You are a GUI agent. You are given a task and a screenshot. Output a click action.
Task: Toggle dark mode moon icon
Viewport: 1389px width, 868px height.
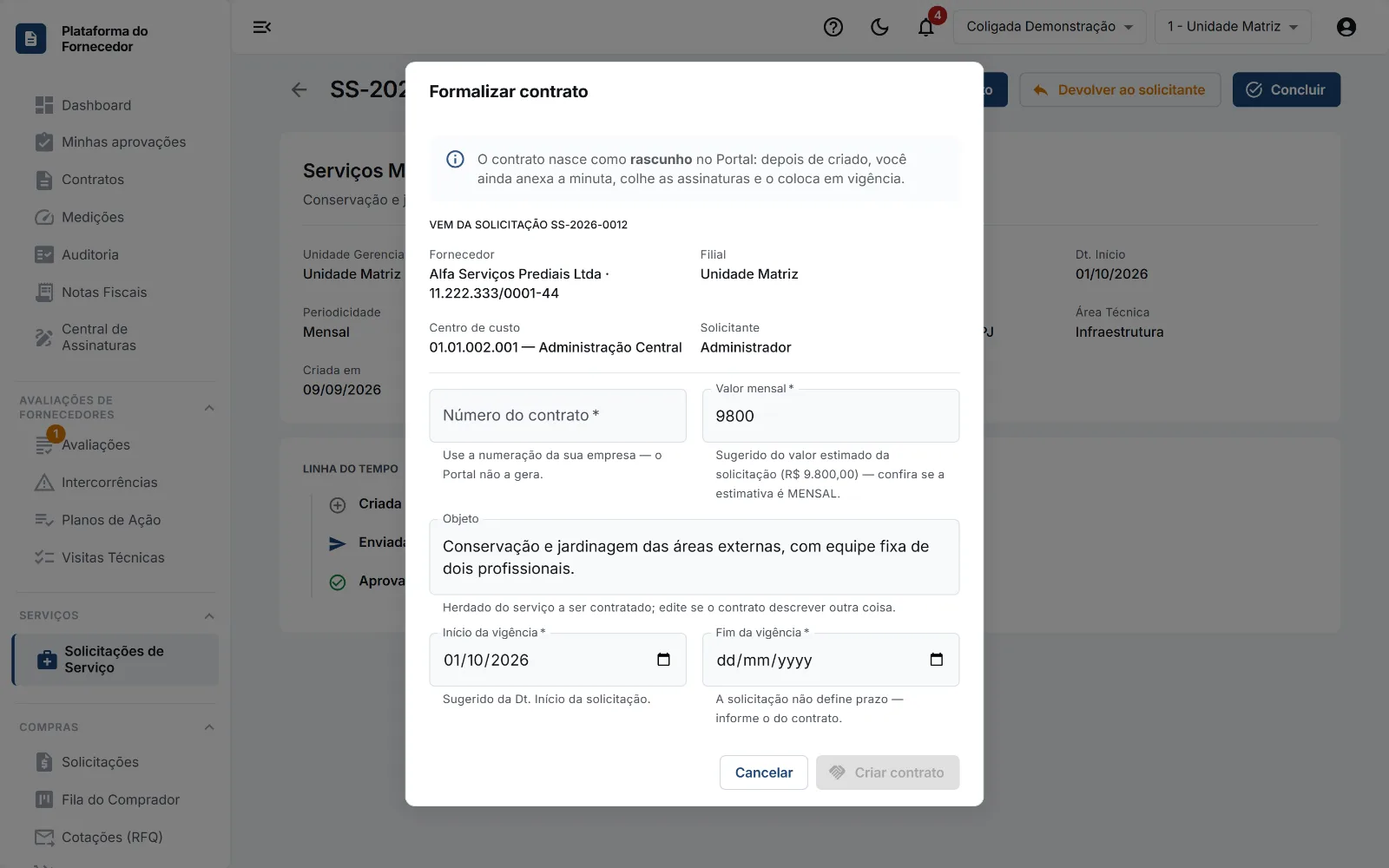(879, 27)
